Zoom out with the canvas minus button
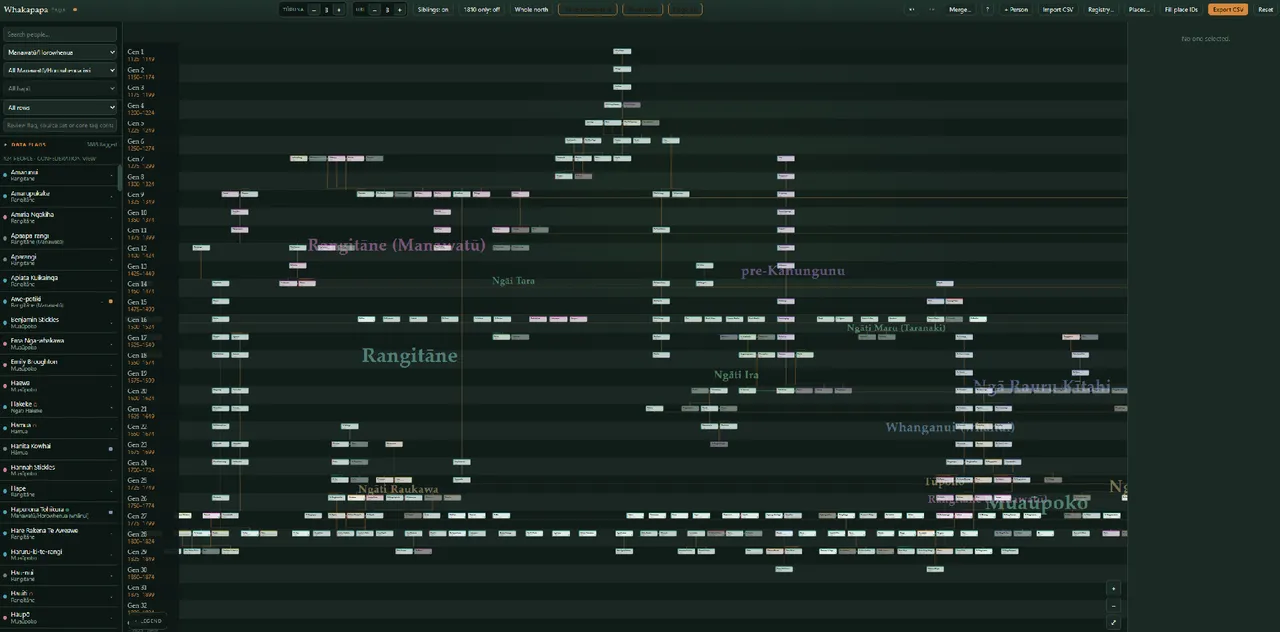 (x=1114, y=605)
